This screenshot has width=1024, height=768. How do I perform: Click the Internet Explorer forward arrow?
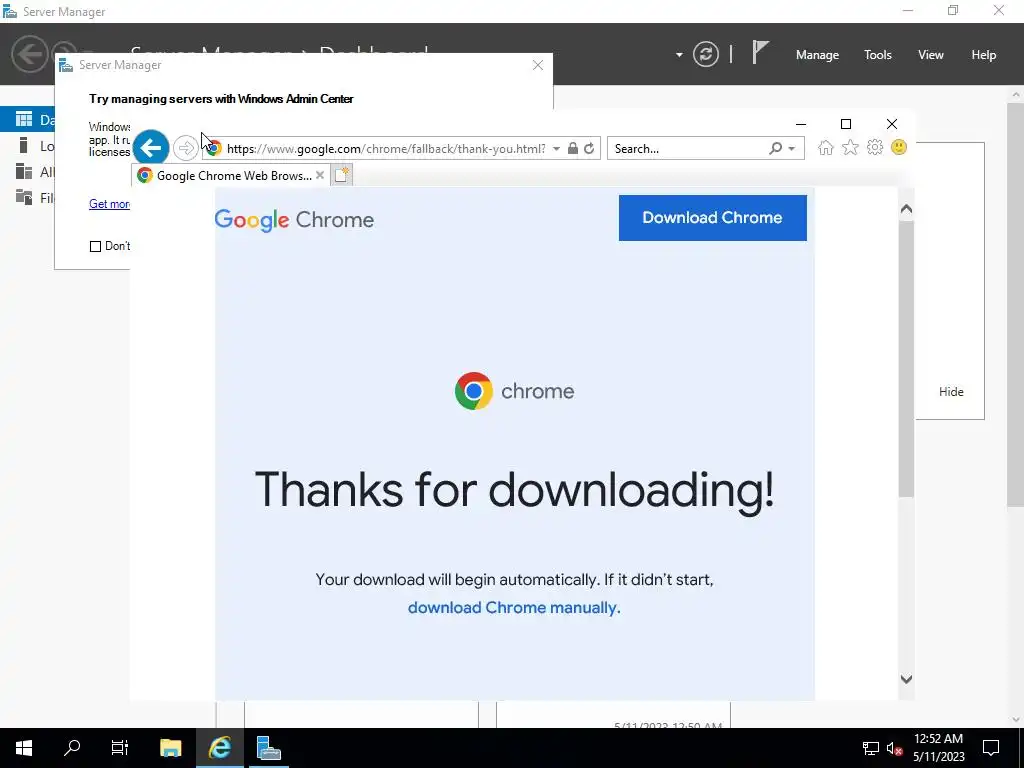(x=185, y=148)
